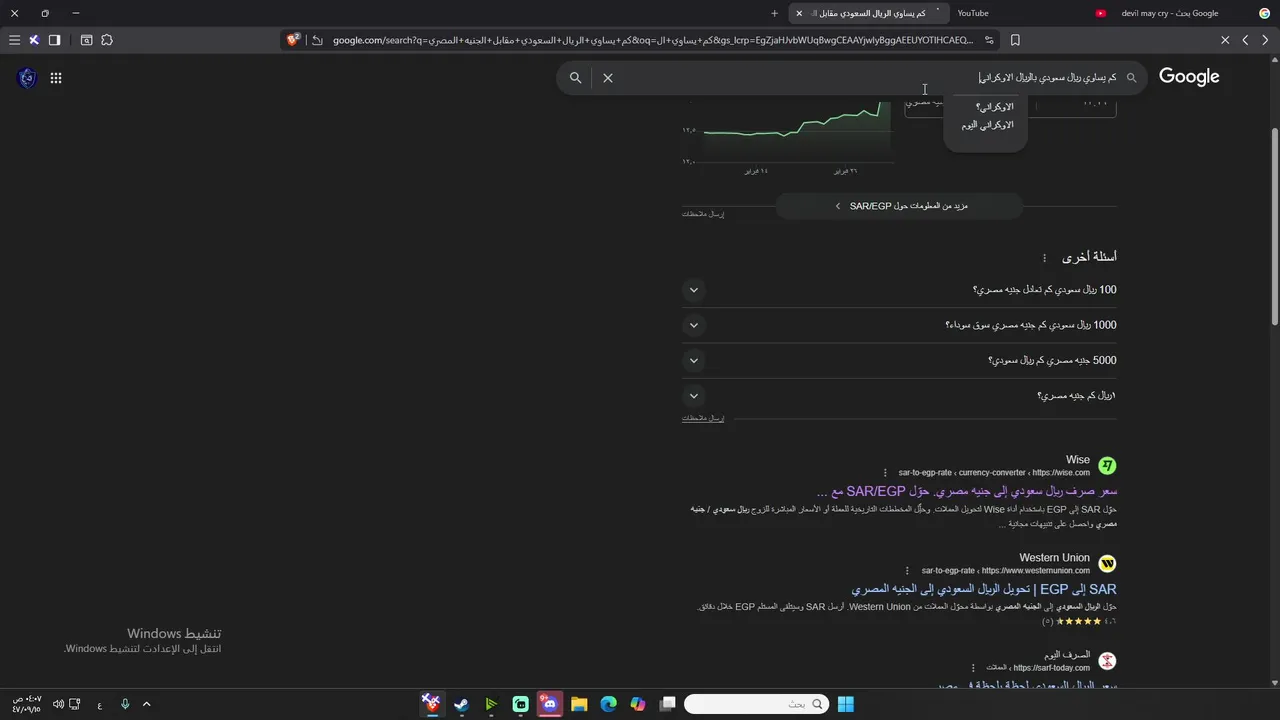Click the bookmark icon beside address bar
The image size is (1280, 720).
[x=1015, y=40]
